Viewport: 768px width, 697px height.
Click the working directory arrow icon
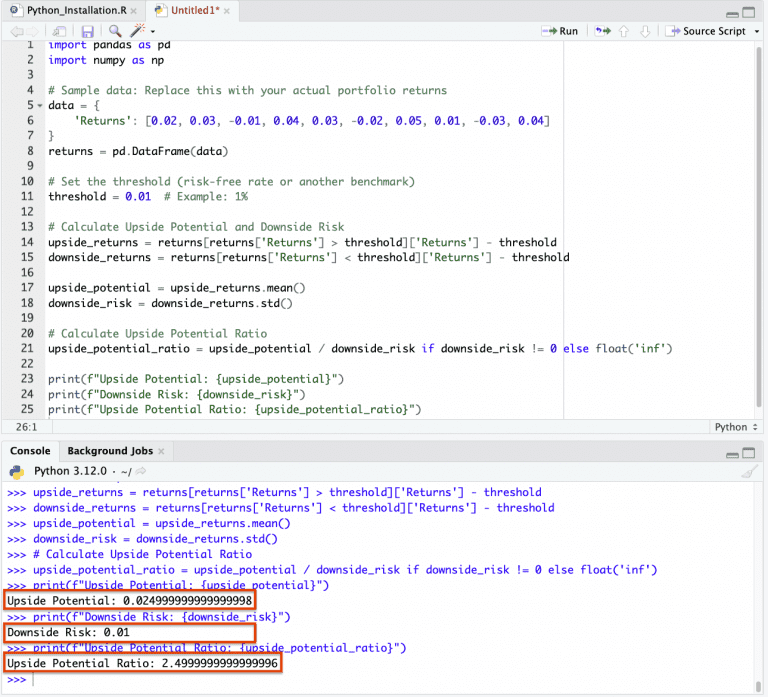pyautogui.click(x=141, y=471)
